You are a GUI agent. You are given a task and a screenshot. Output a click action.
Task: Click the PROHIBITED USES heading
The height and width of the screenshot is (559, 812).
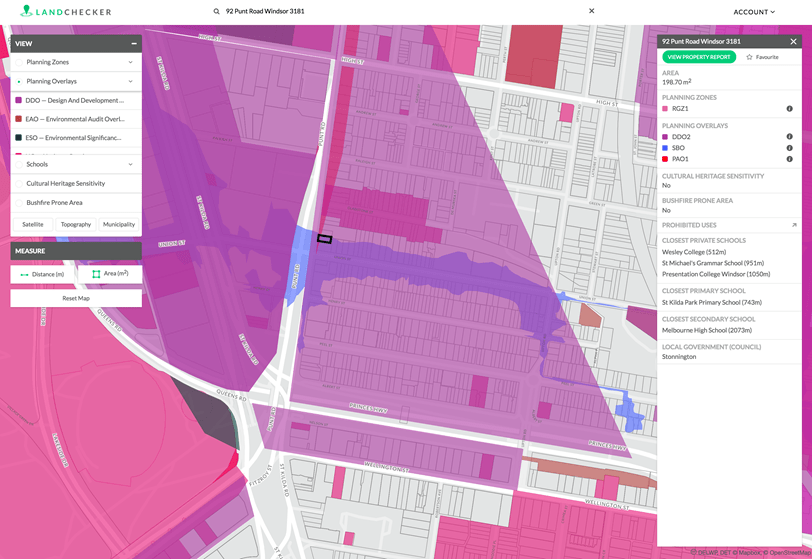coord(689,225)
